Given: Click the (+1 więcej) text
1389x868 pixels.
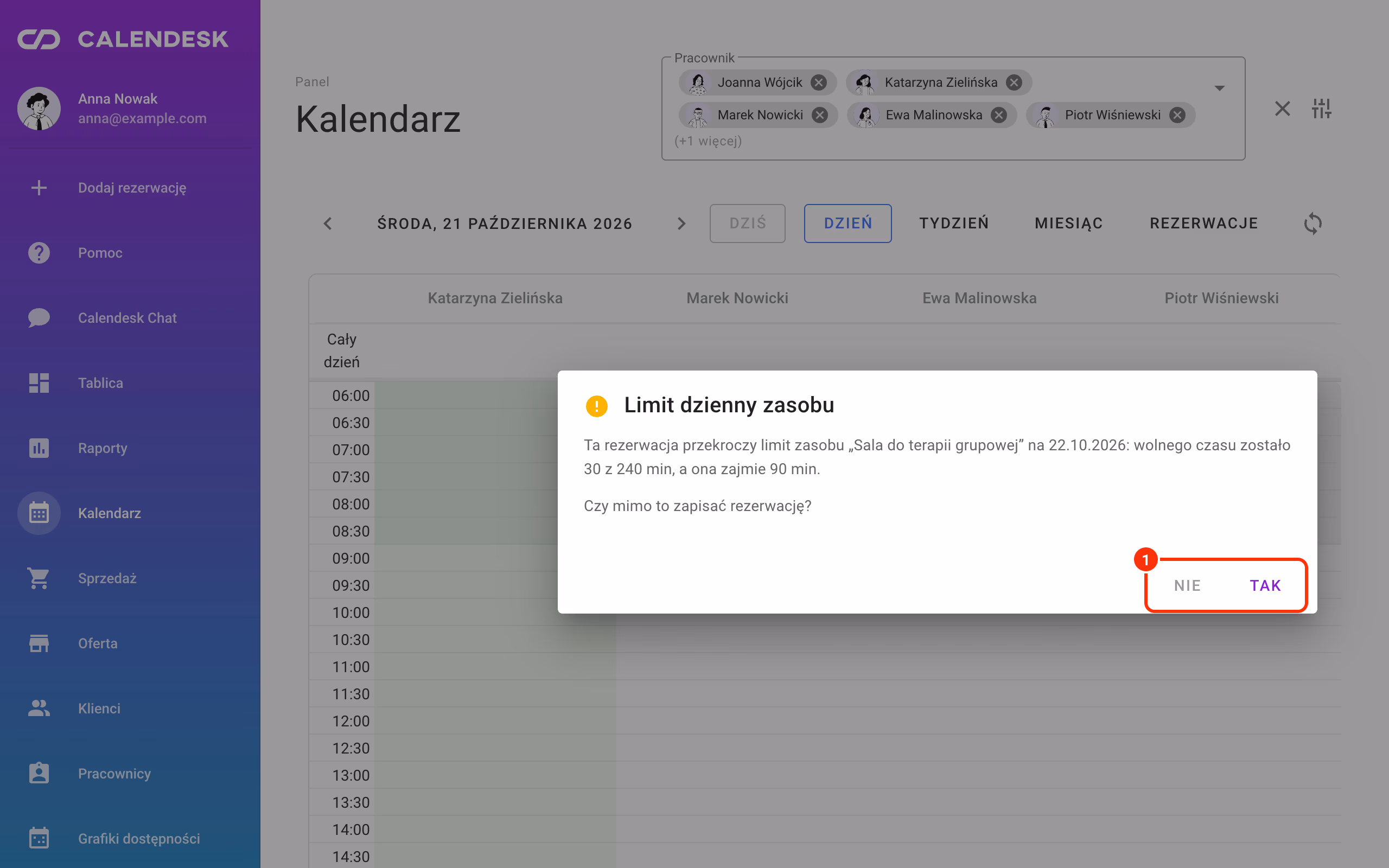Looking at the screenshot, I should click(x=708, y=141).
